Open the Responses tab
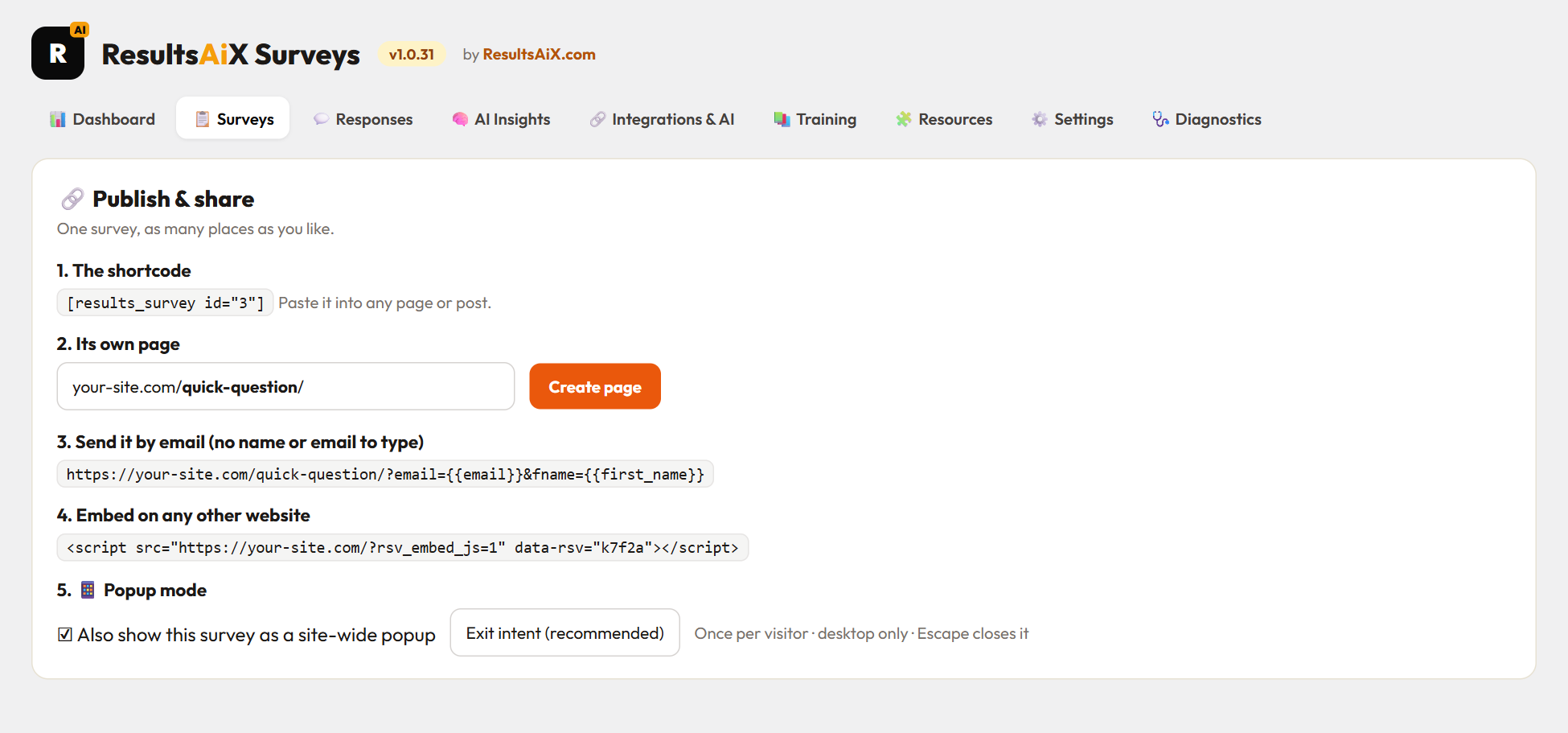Image resolution: width=1568 pixels, height=733 pixels. coord(363,119)
